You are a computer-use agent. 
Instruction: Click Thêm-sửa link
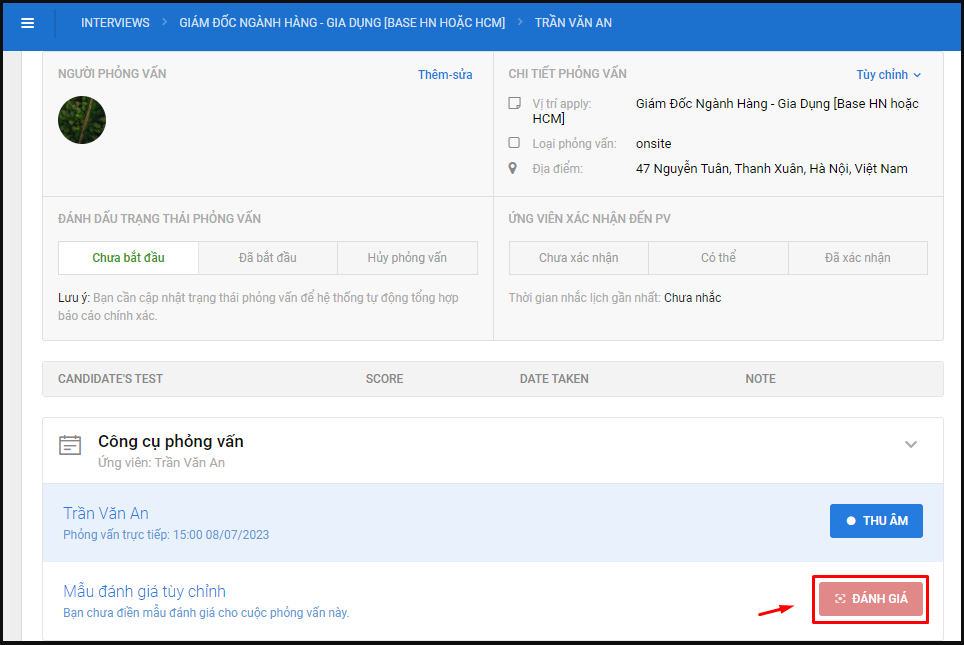[x=445, y=74]
